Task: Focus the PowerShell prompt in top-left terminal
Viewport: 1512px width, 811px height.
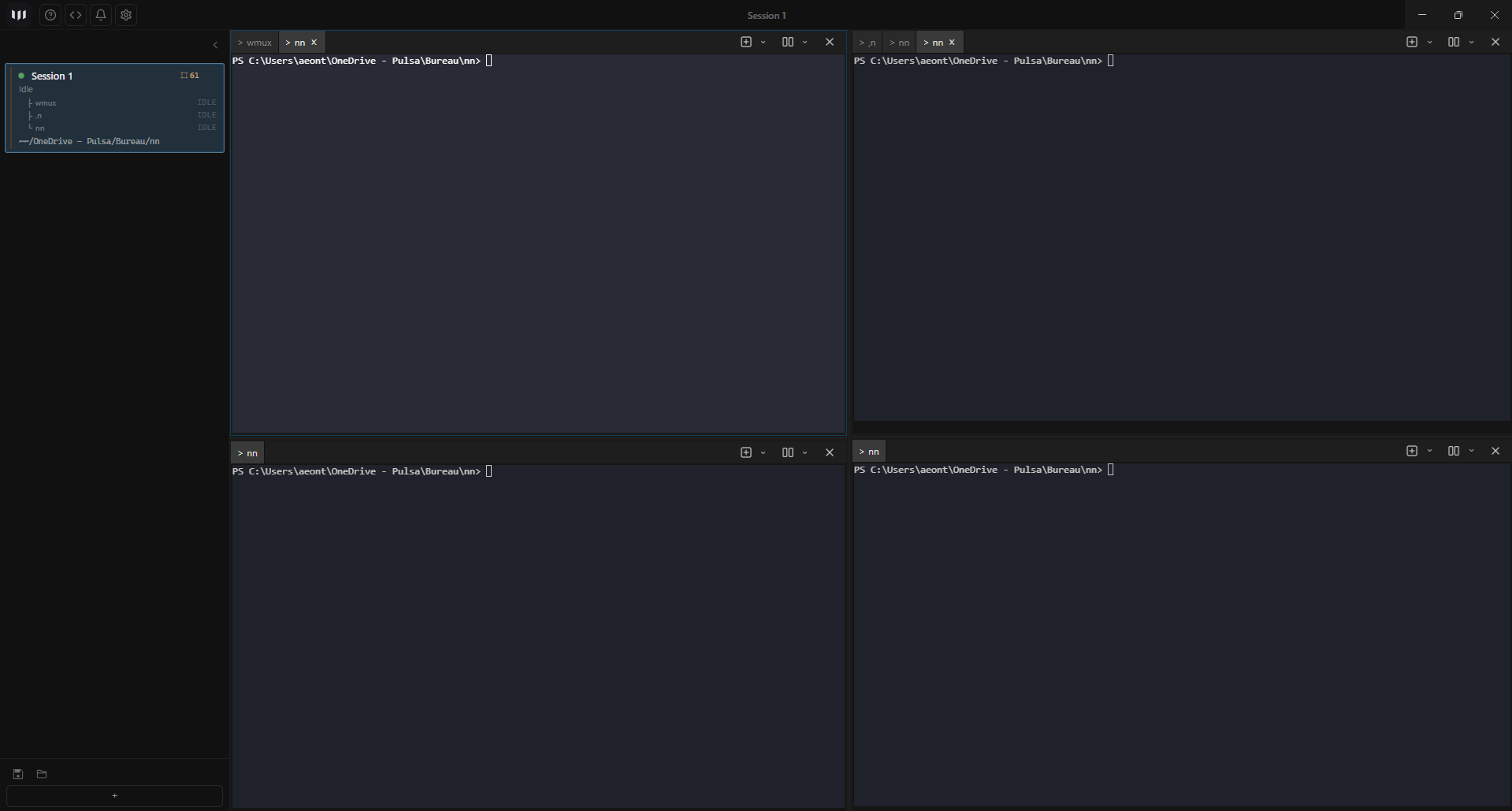Action: pyautogui.click(x=362, y=61)
